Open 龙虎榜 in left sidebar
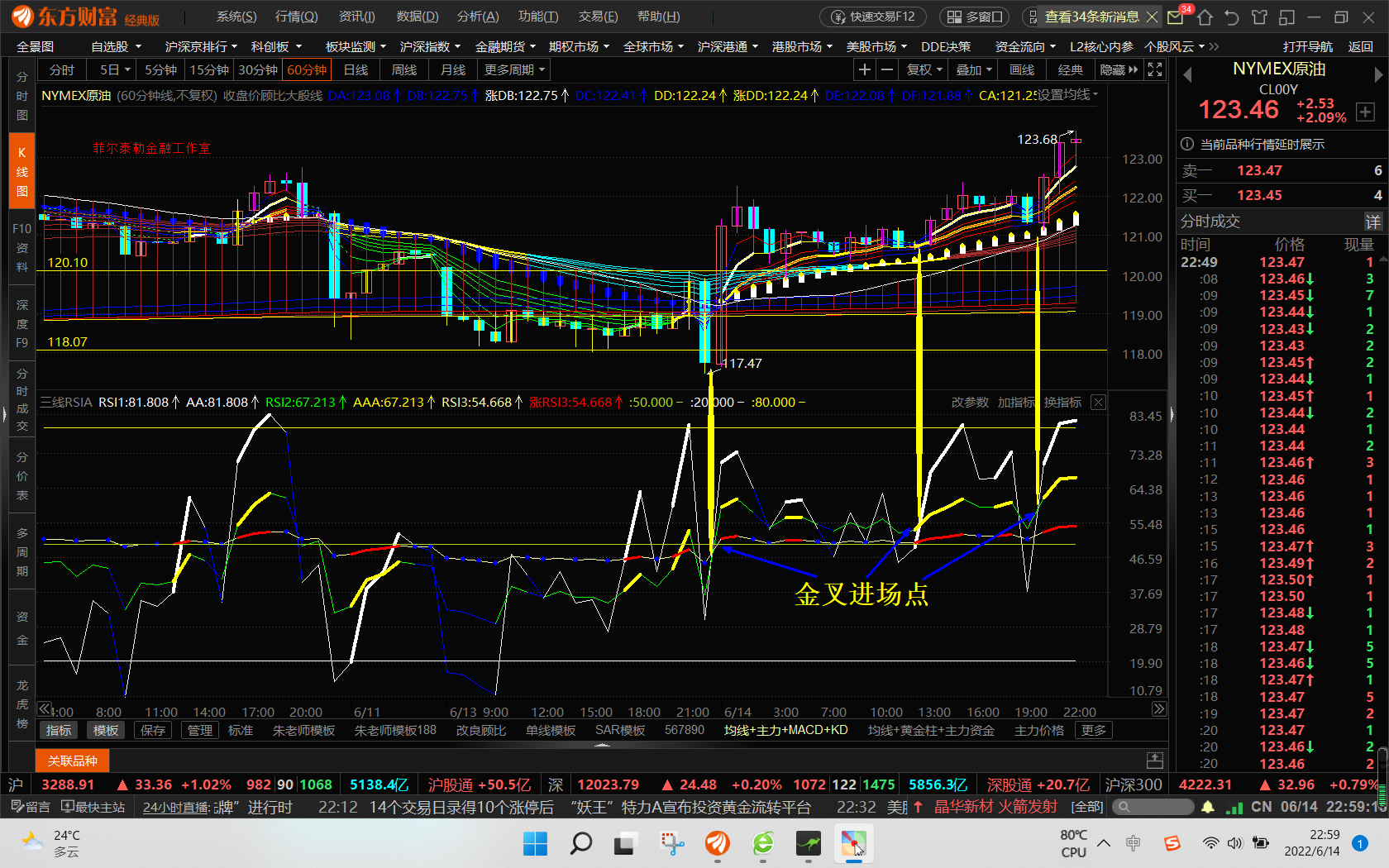The width and height of the screenshot is (1389, 868). 22,704
